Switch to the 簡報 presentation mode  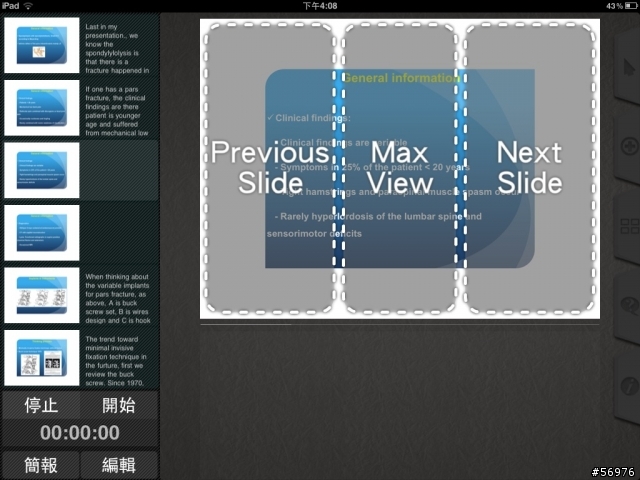41,465
